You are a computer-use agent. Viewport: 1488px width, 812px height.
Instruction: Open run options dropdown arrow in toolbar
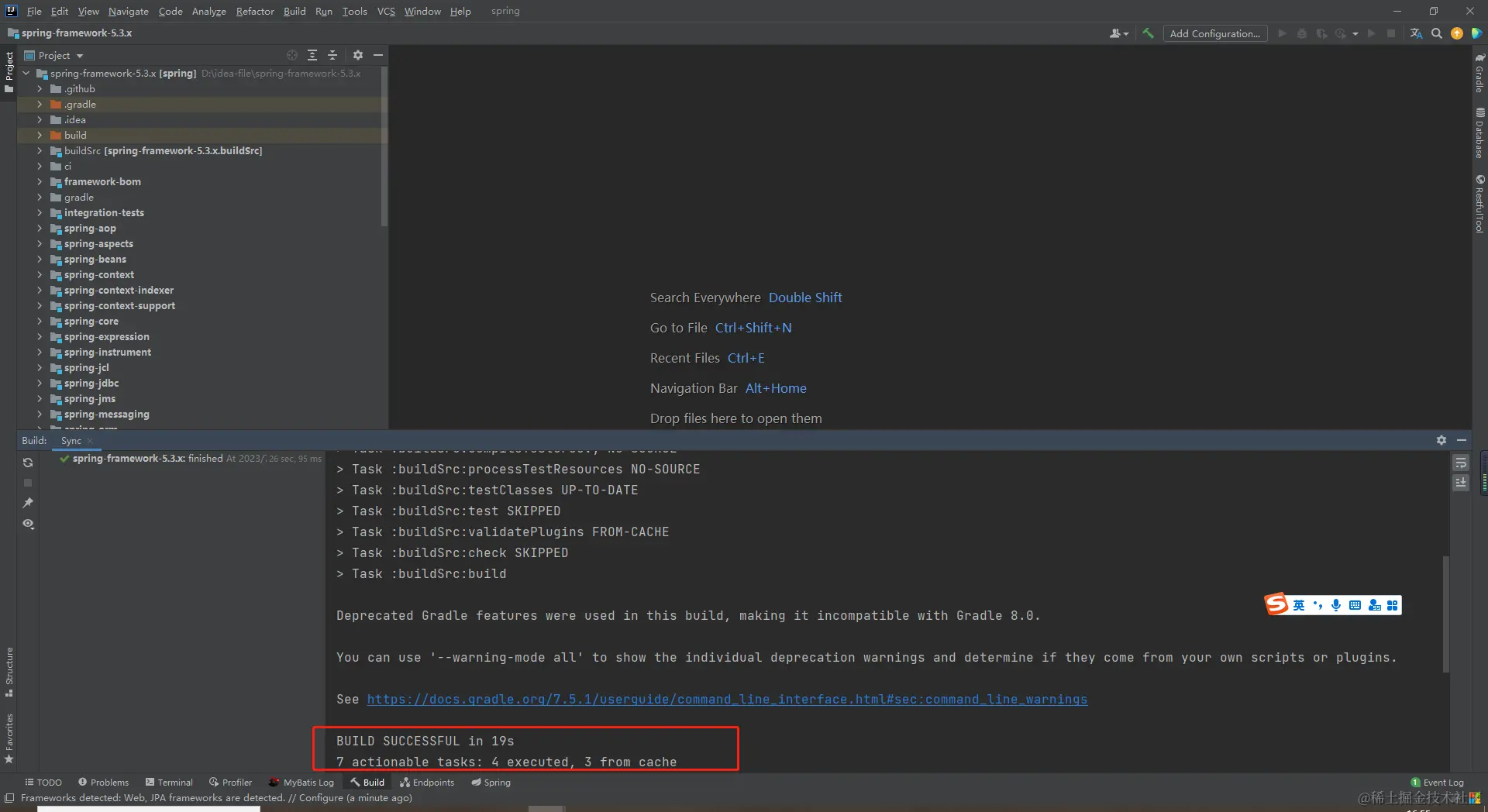click(x=1355, y=33)
